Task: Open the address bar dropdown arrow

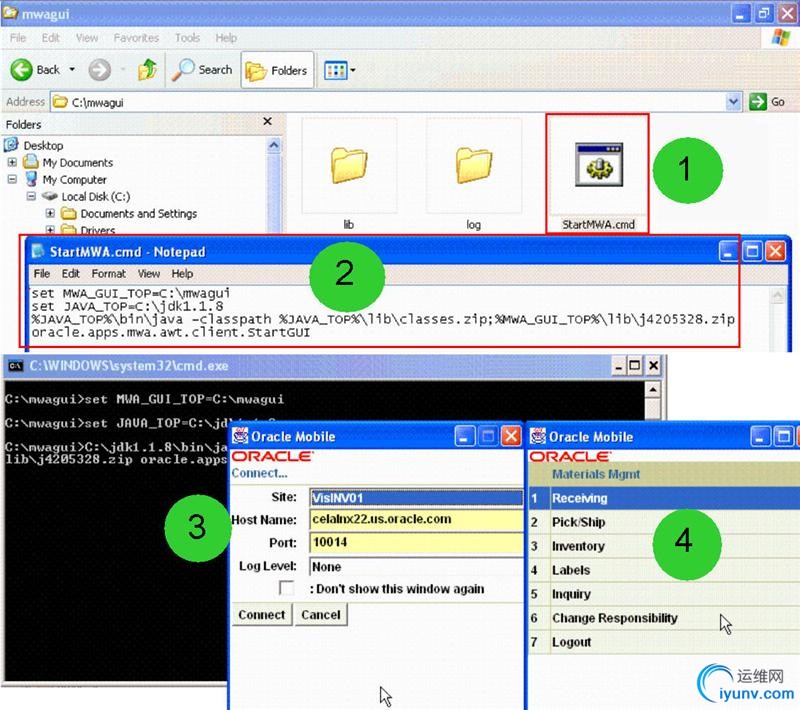Action: click(733, 102)
